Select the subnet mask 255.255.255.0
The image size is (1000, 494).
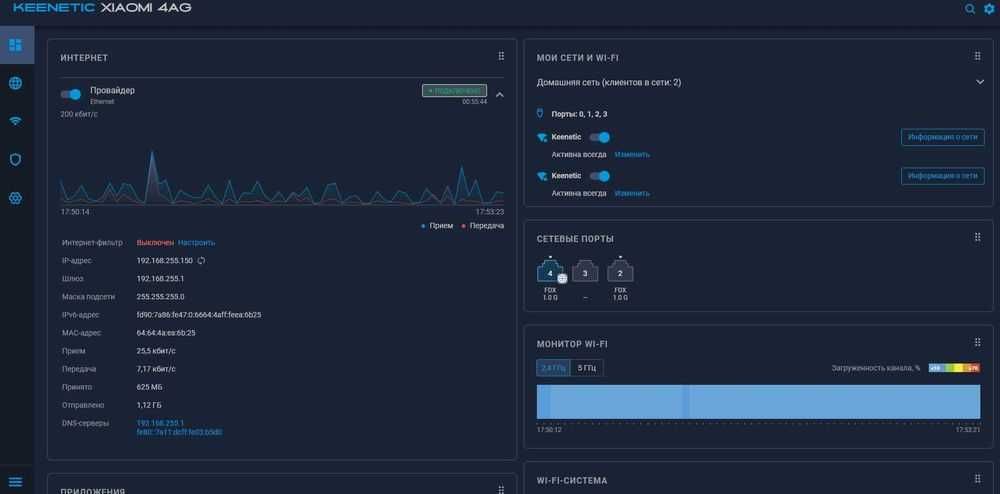pos(161,297)
